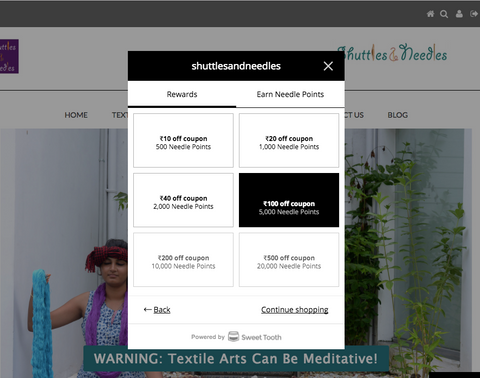480x378 pixels.
Task: Click the Sweet Tooth logo icon
Action: [x=233, y=337]
